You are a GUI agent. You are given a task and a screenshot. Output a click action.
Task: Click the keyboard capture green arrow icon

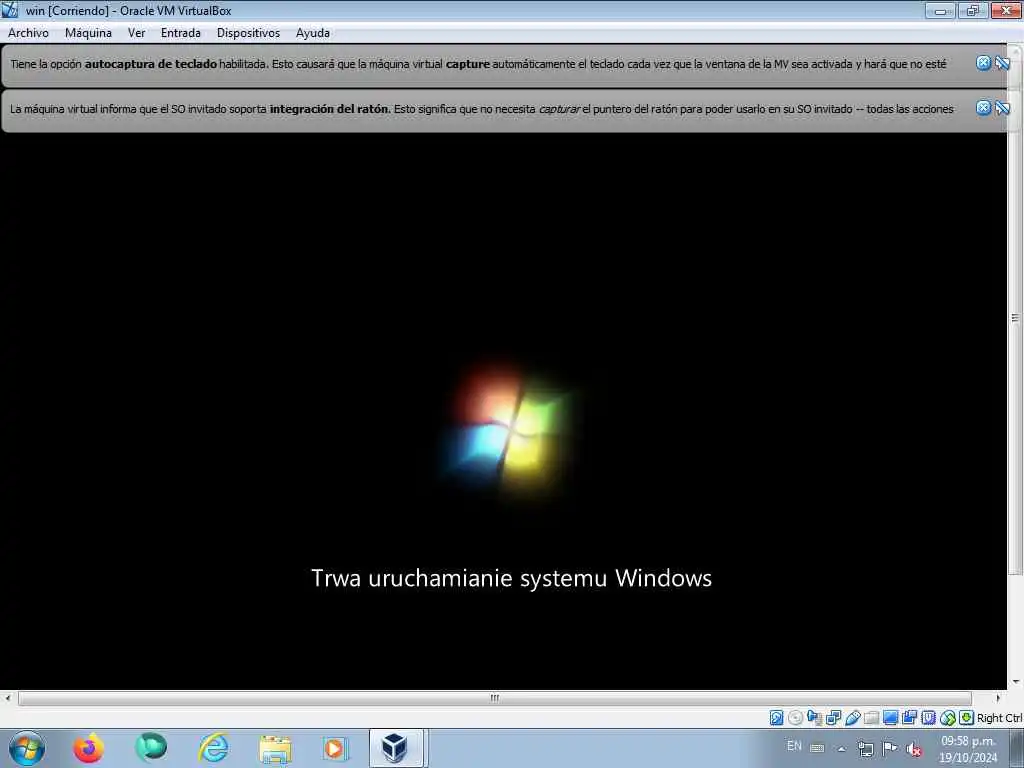coord(967,718)
